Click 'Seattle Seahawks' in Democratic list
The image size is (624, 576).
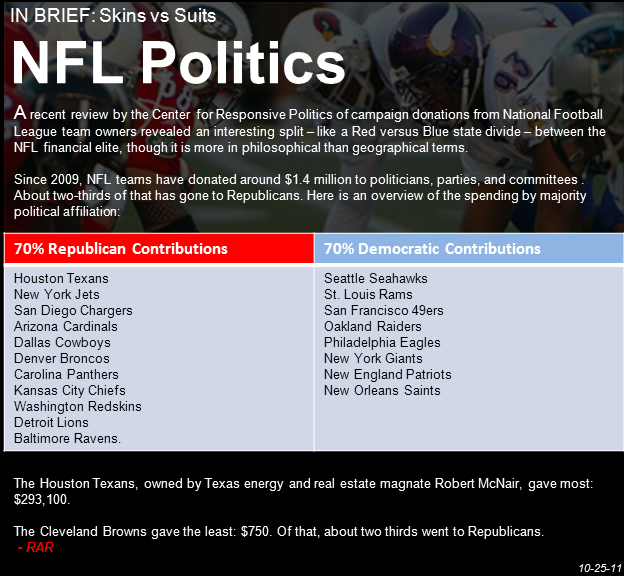tap(376, 278)
